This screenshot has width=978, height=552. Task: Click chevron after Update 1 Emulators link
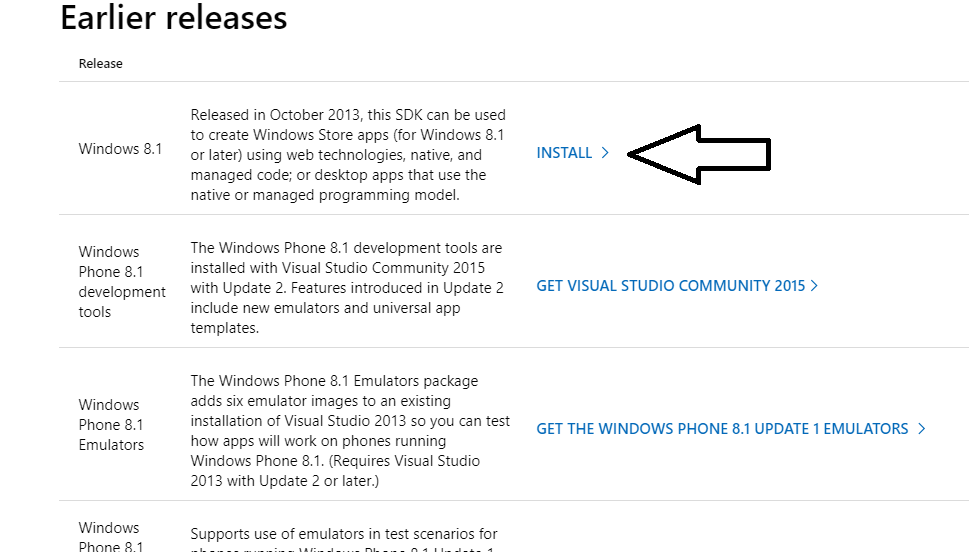point(921,429)
